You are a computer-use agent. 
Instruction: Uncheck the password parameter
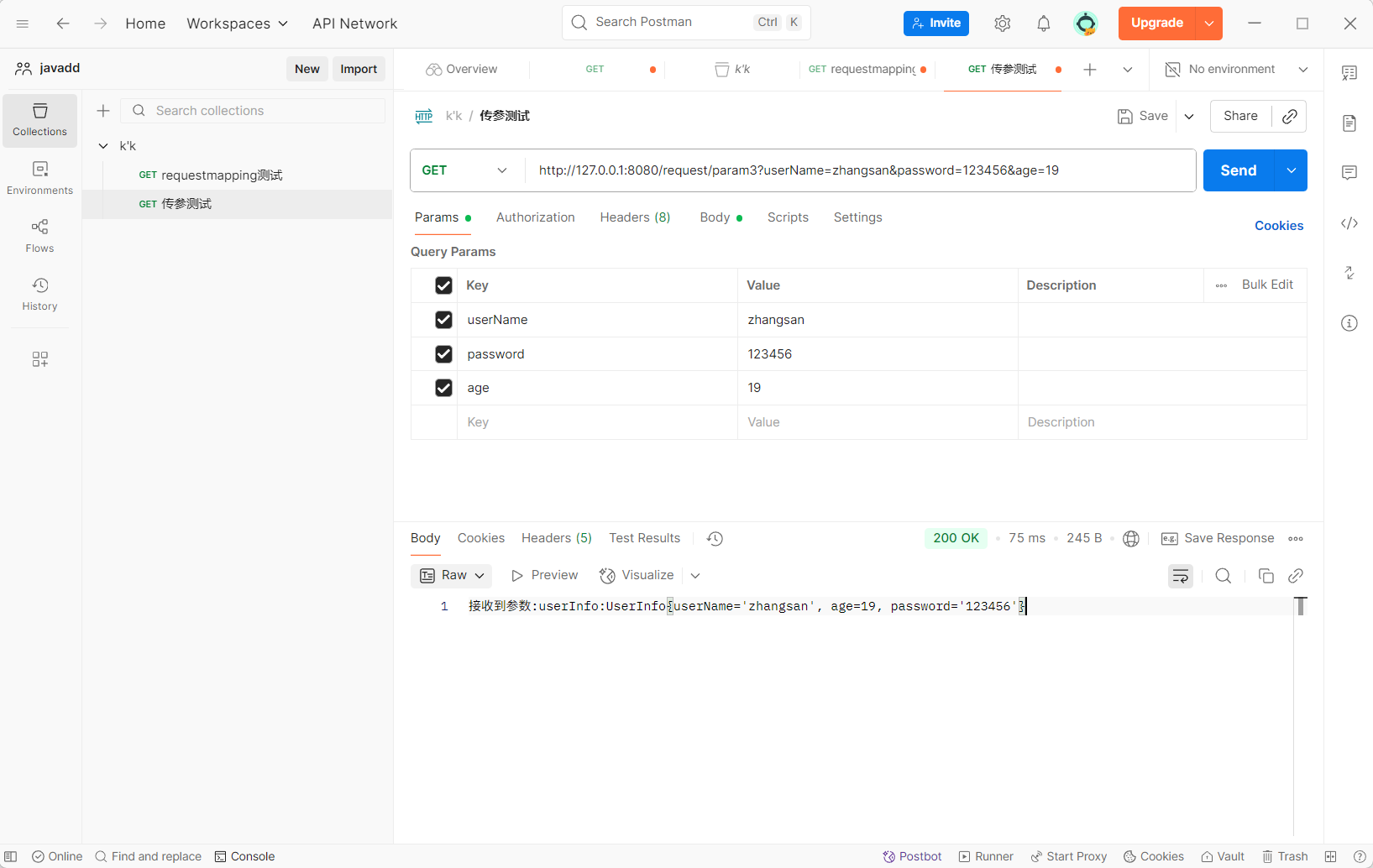(x=443, y=354)
